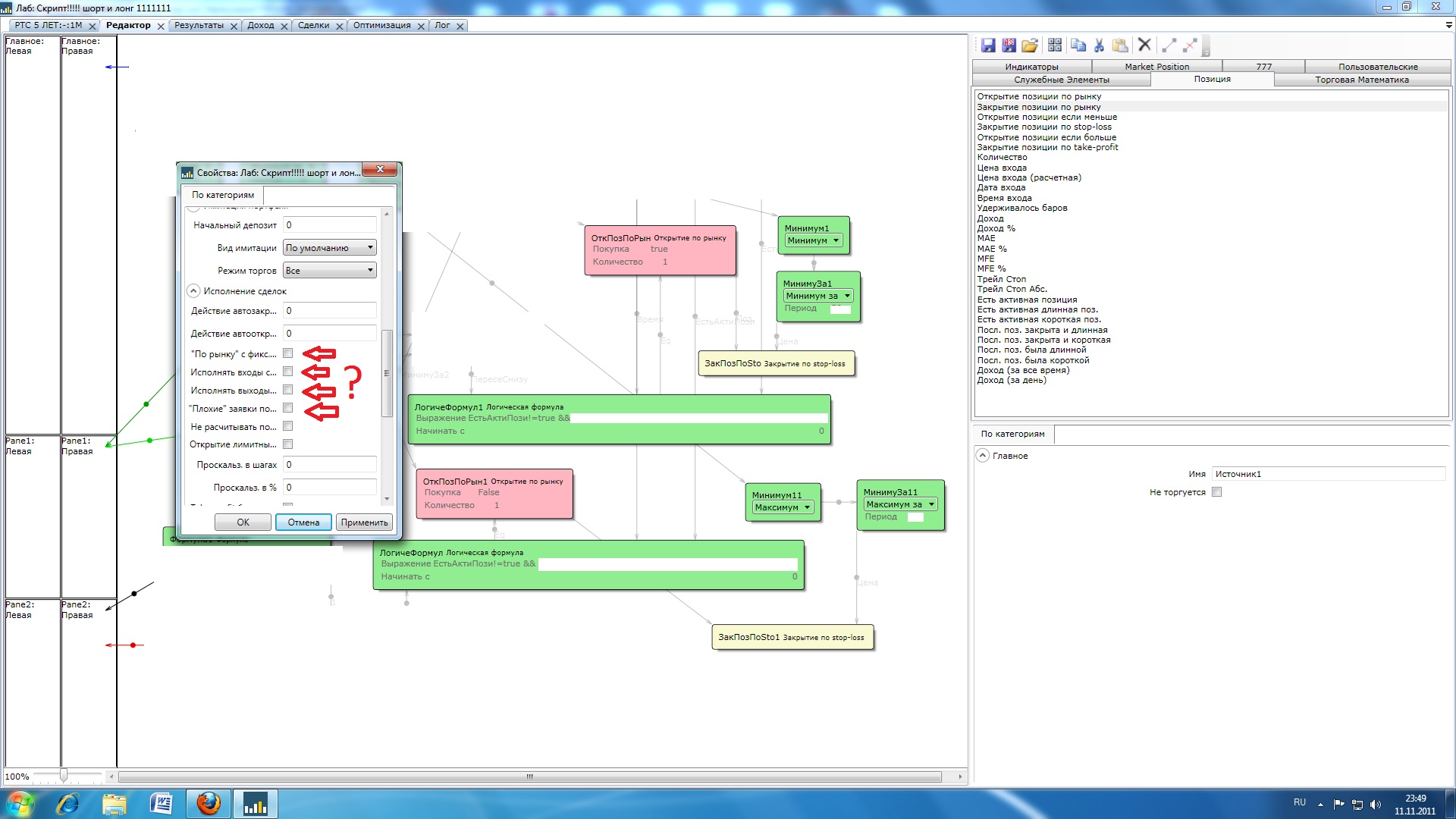
Task: Collapse the "Исполнение сделок" section
Action: pyautogui.click(x=193, y=291)
